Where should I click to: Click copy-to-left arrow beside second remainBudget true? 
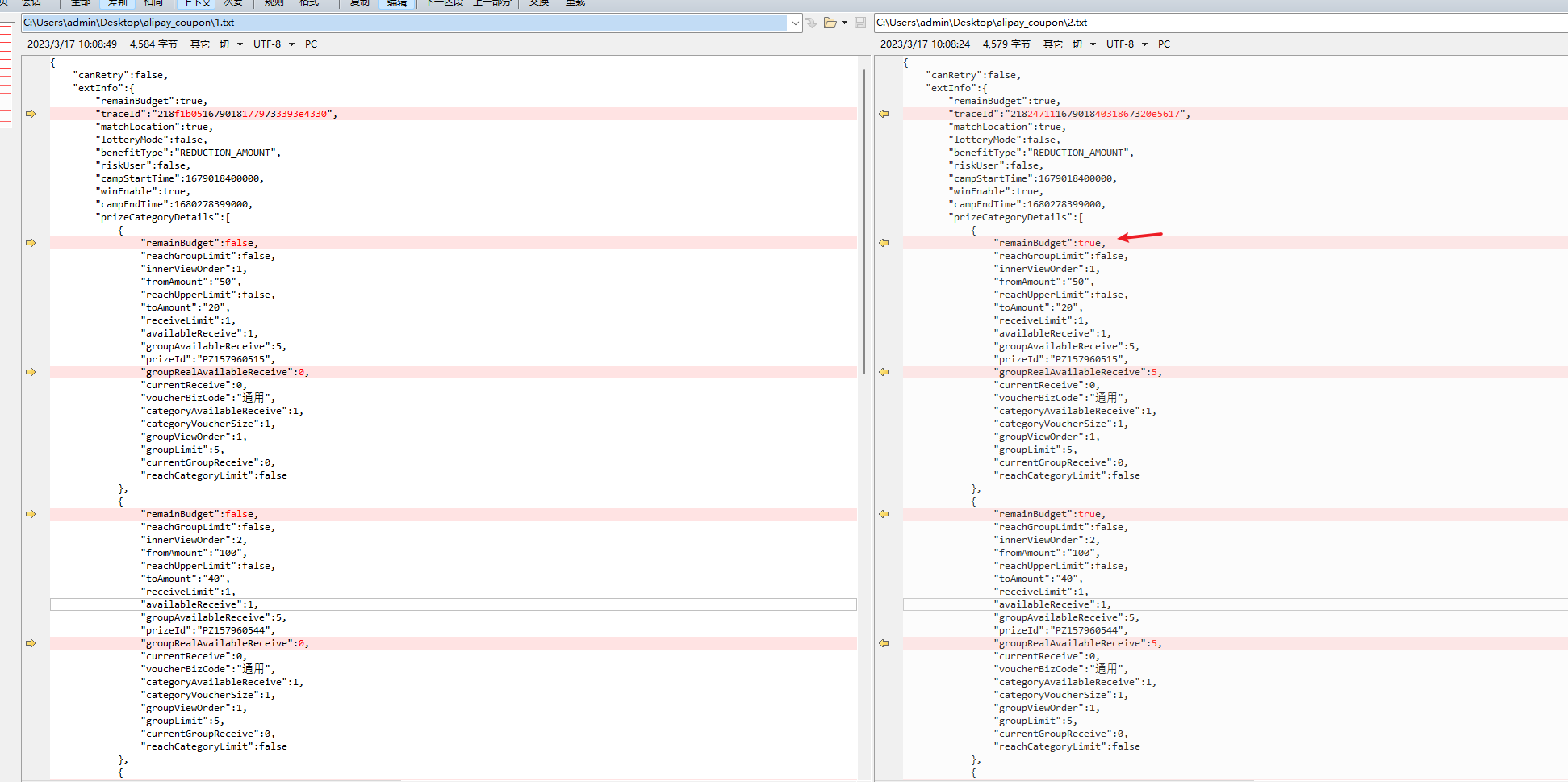coord(884,514)
